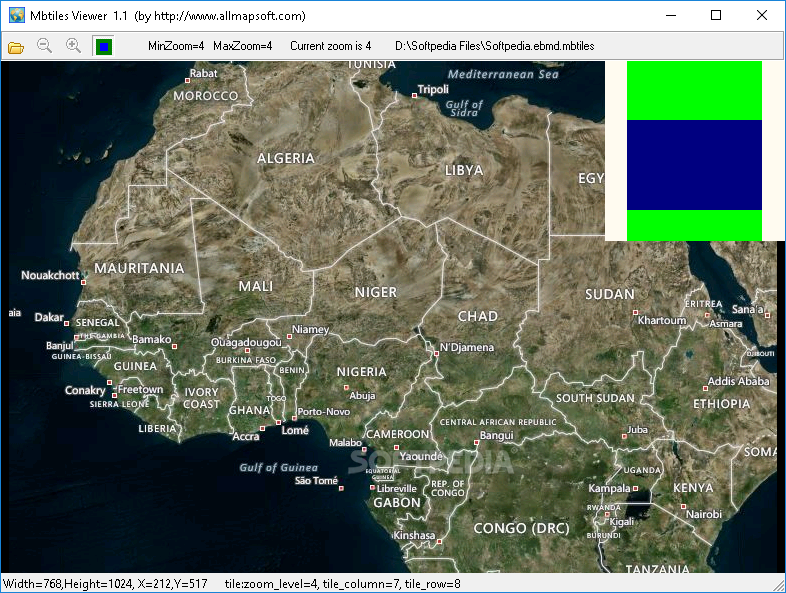This screenshot has height=593, width=786.
Task: Click the ALGERIA label on the map
Action: (286, 158)
